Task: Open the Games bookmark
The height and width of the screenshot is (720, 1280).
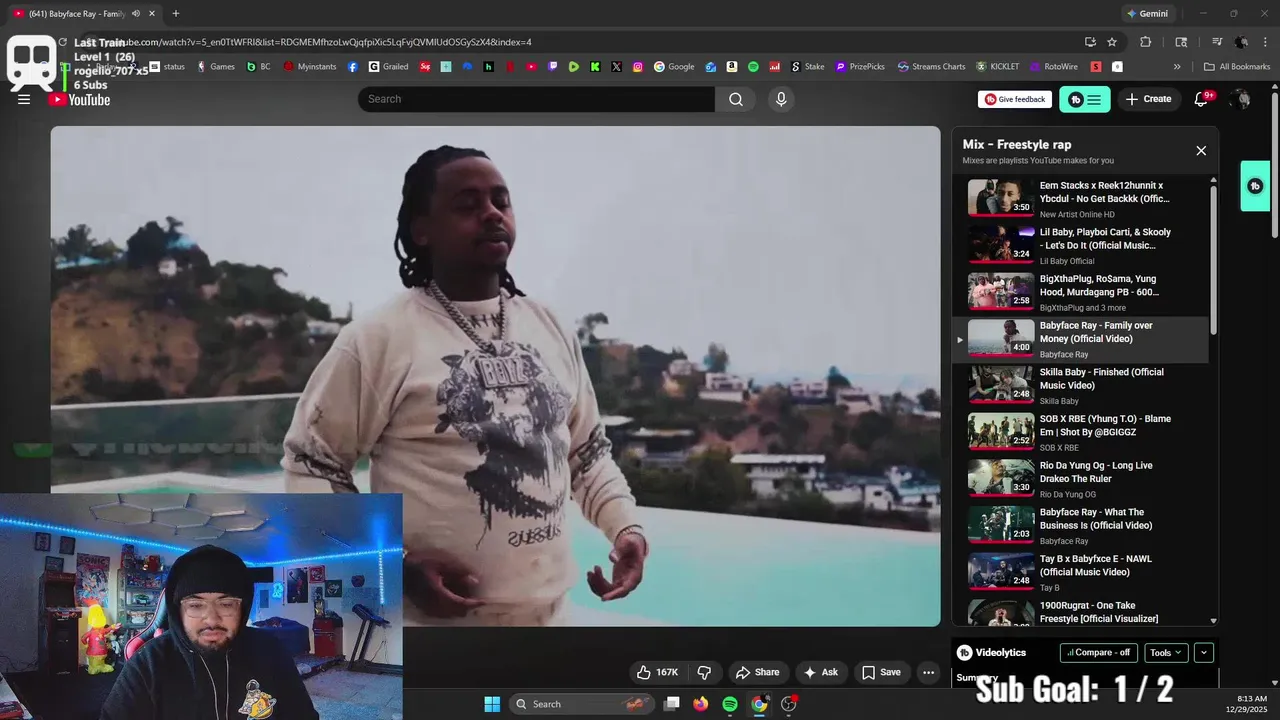Action: tap(215, 67)
